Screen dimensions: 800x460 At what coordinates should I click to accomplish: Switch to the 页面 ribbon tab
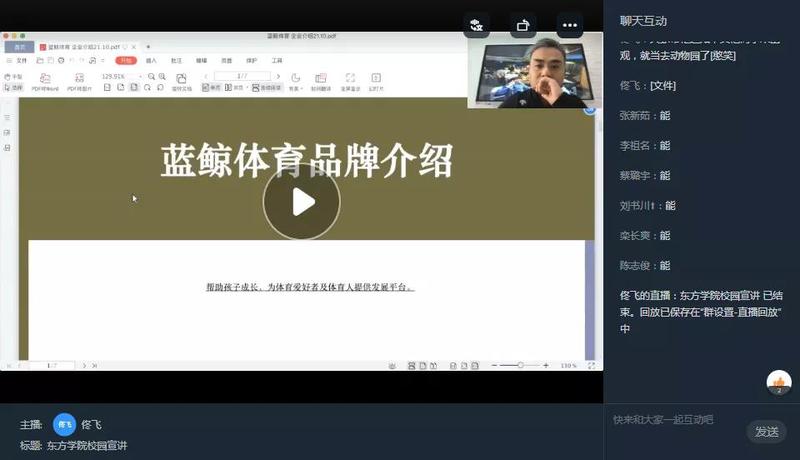point(227,60)
